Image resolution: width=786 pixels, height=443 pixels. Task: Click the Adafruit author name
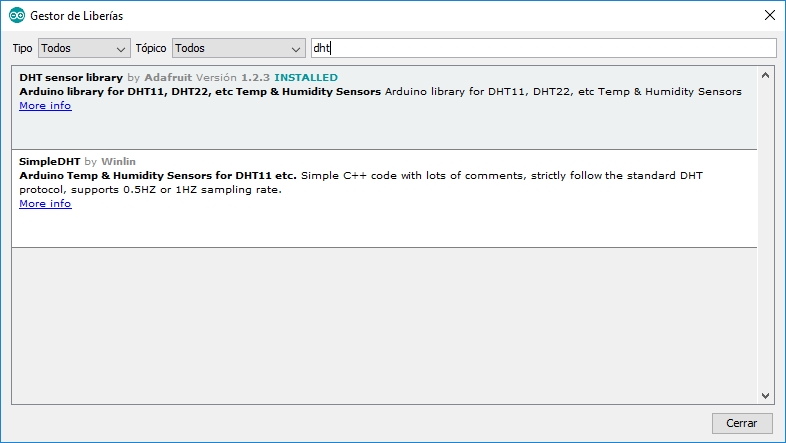[x=168, y=78]
